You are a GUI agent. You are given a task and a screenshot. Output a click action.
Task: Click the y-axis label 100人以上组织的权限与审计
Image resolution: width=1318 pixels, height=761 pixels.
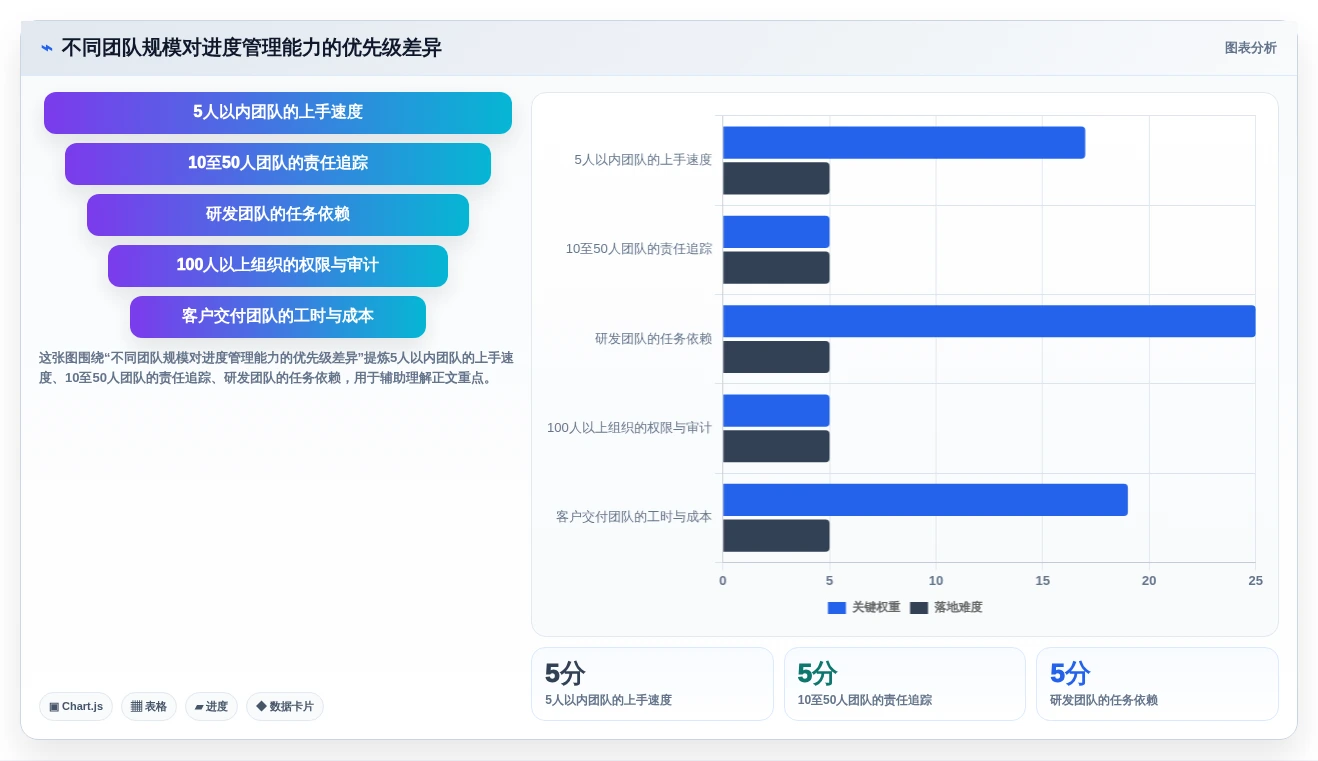tap(630, 428)
